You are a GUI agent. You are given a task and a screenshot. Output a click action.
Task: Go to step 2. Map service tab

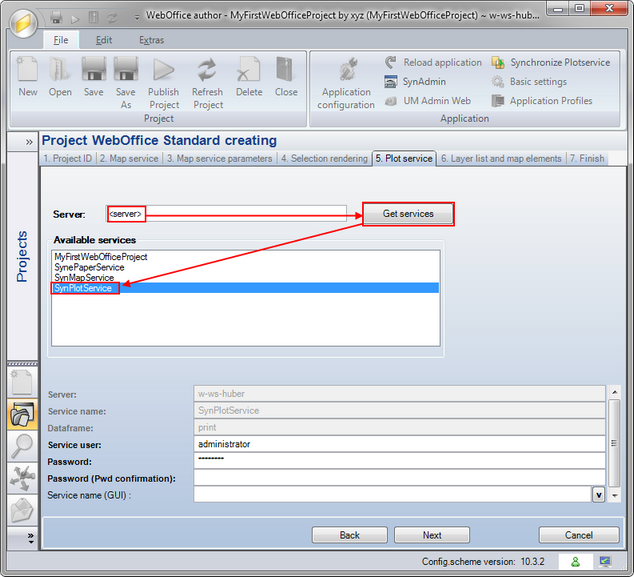point(129,159)
